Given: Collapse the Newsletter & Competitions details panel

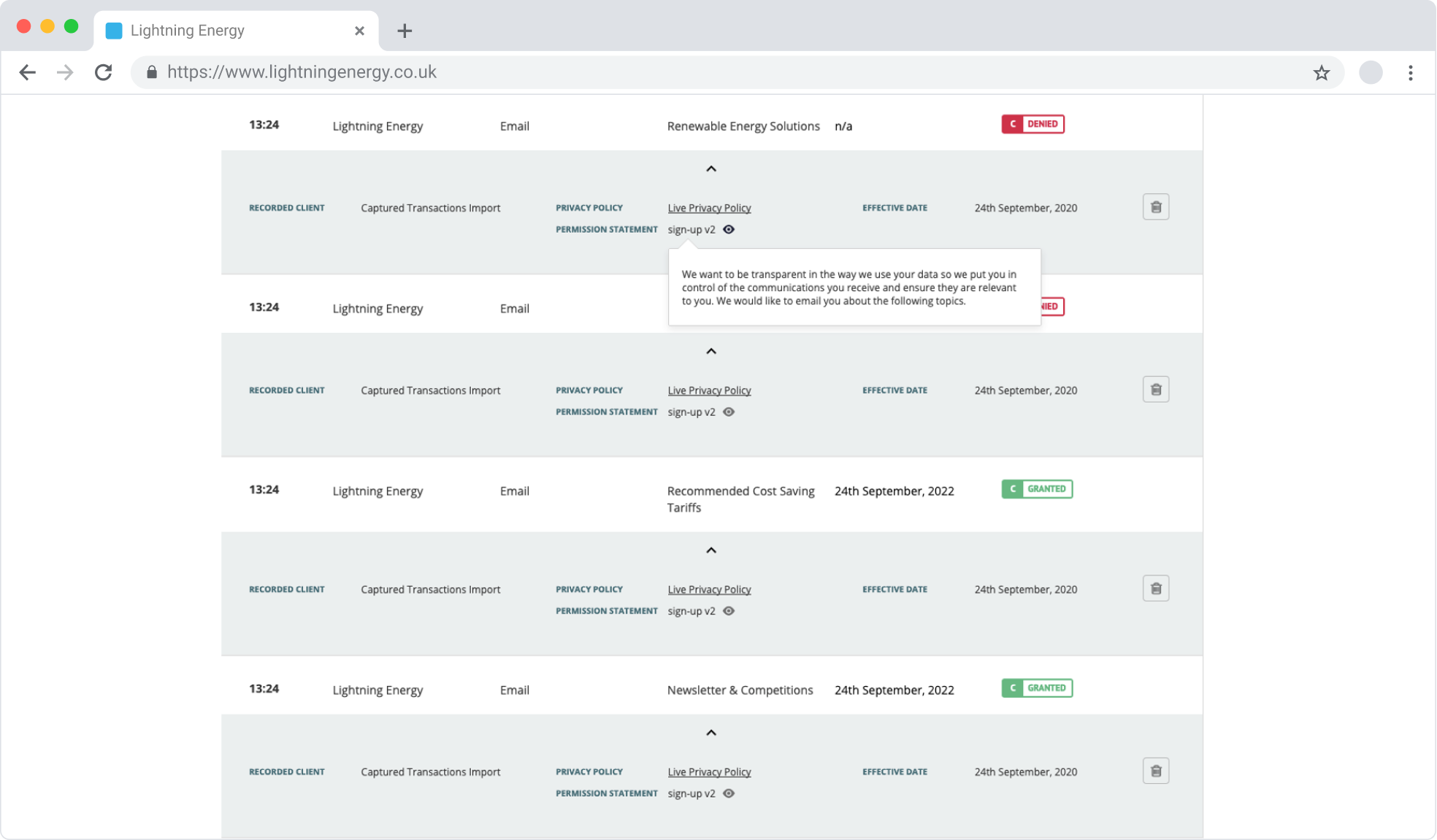Looking at the screenshot, I should pyautogui.click(x=711, y=733).
